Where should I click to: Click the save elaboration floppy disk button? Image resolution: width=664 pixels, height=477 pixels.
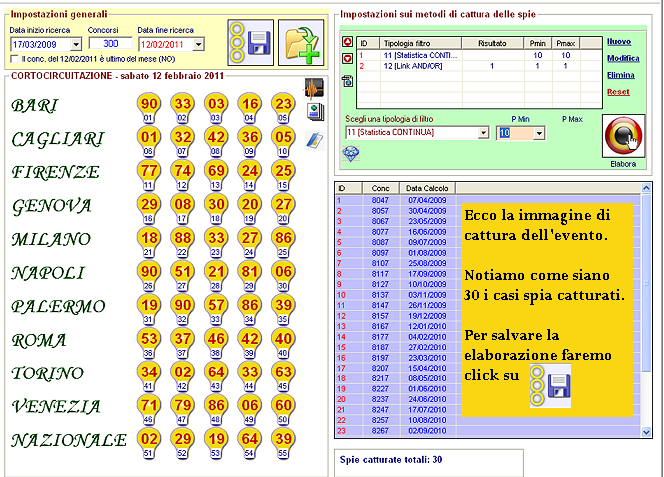pyautogui.click(x=251, y=42)
